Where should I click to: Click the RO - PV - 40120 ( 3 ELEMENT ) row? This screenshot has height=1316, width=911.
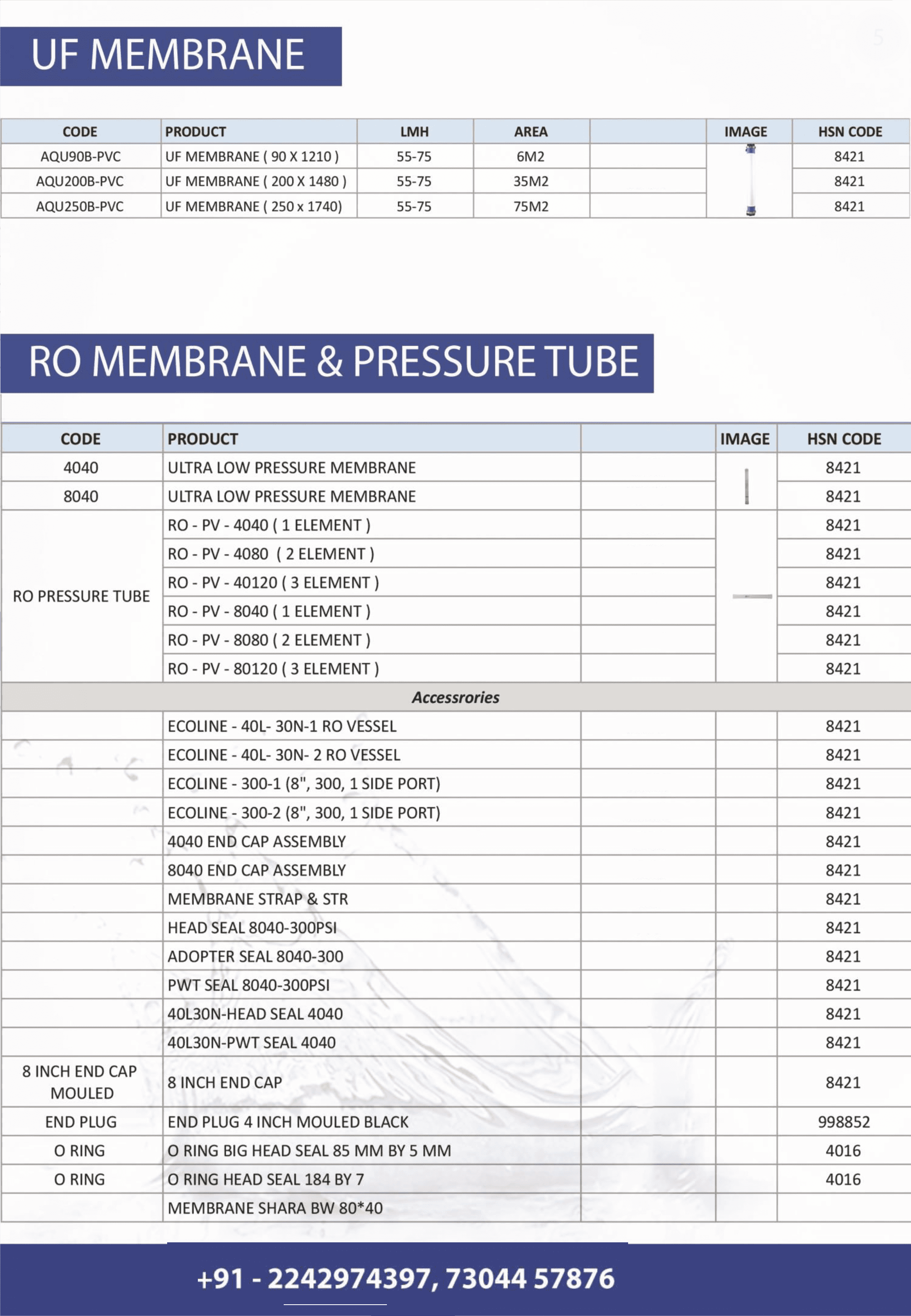273,583
